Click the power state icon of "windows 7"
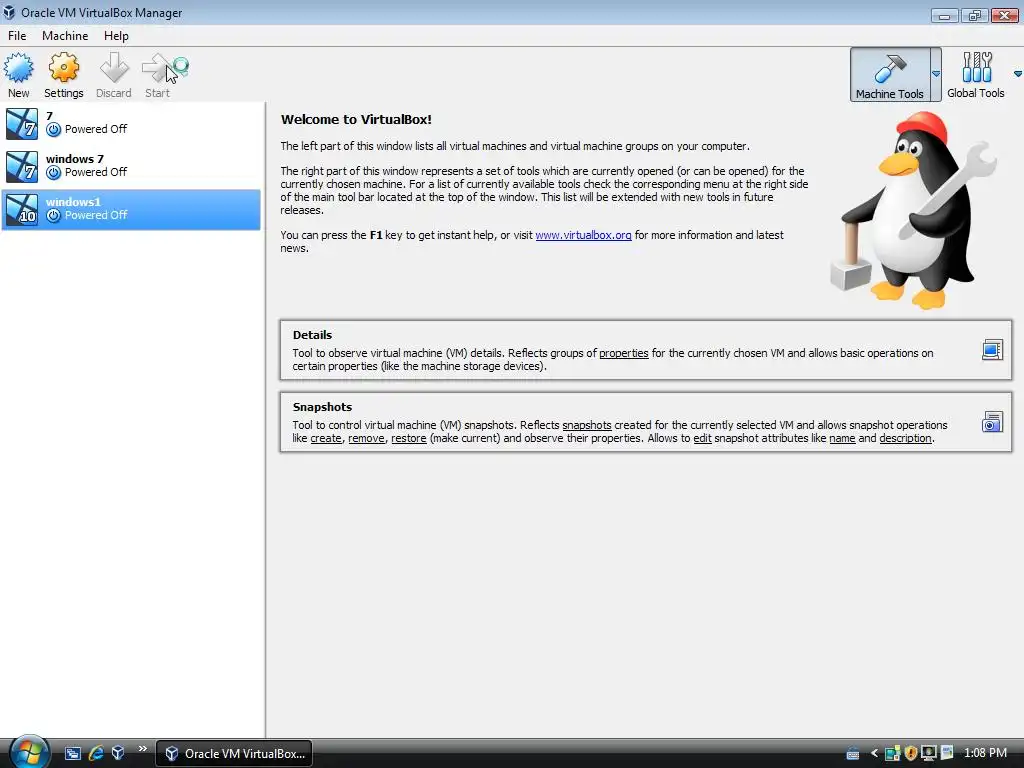The image size is (1024, 768). click(54, 172)
